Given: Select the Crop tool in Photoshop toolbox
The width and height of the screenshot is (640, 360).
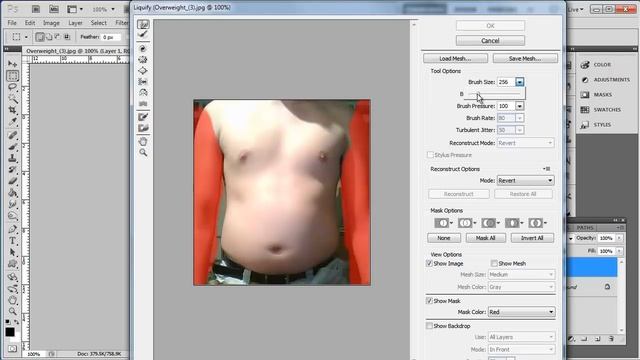Looking at the screenshot, I should pyautogui.click(x=12, y=110).
